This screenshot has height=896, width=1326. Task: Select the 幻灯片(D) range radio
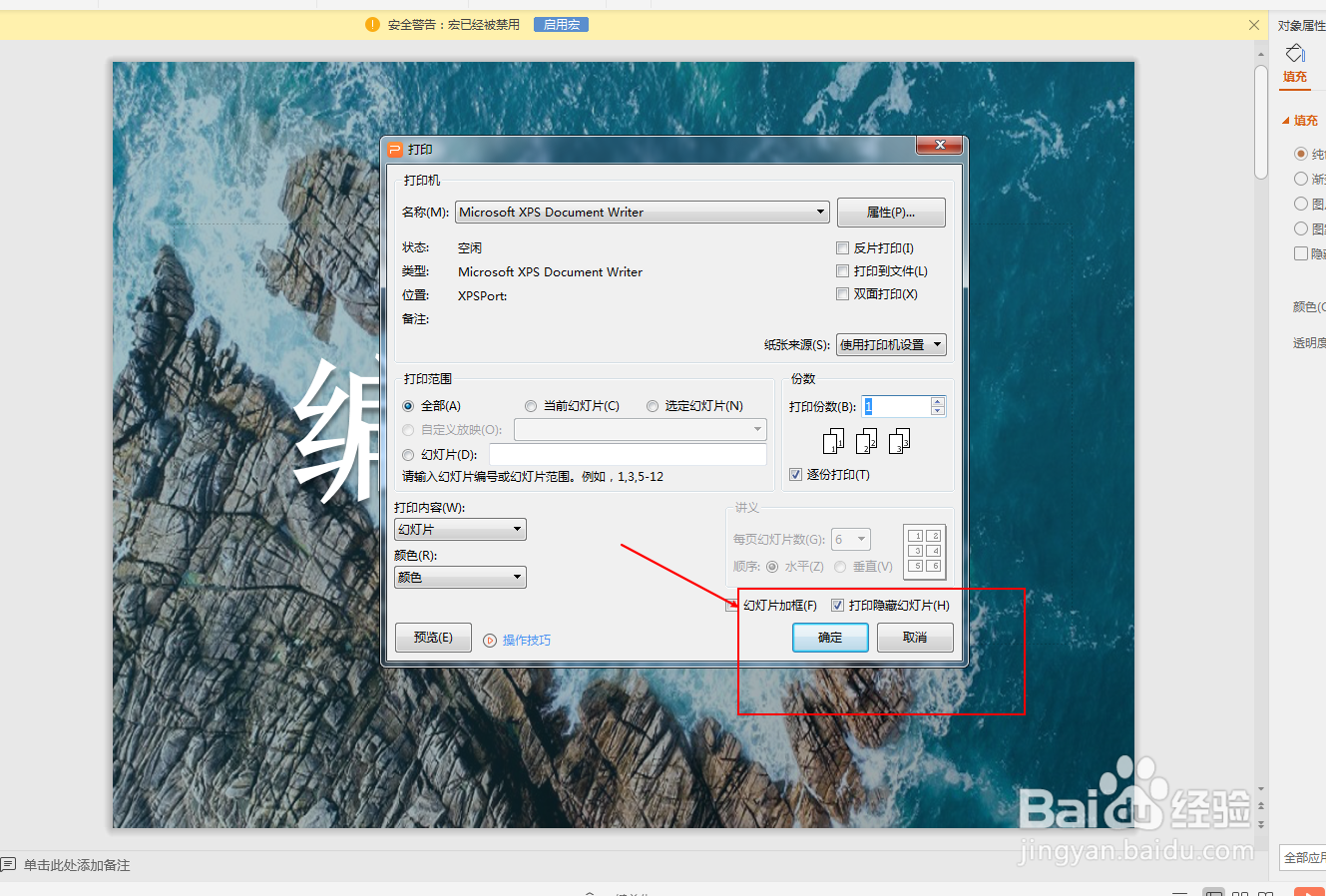408,455
